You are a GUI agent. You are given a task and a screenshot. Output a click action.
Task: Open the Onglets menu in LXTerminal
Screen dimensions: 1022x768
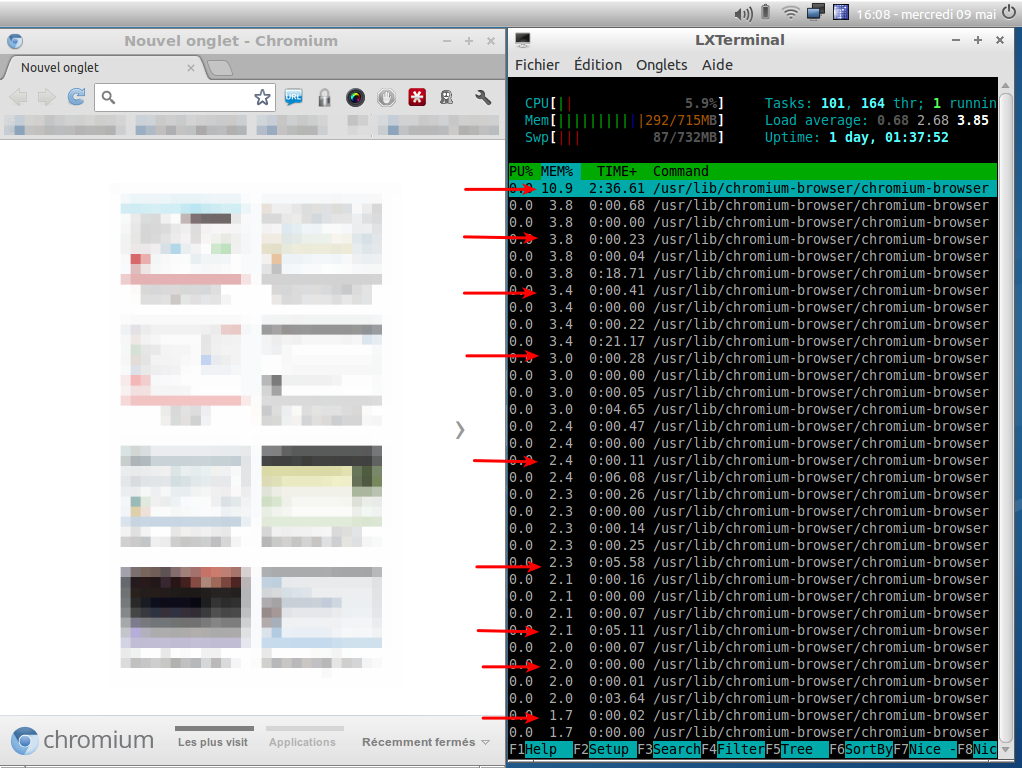[662, 65]
